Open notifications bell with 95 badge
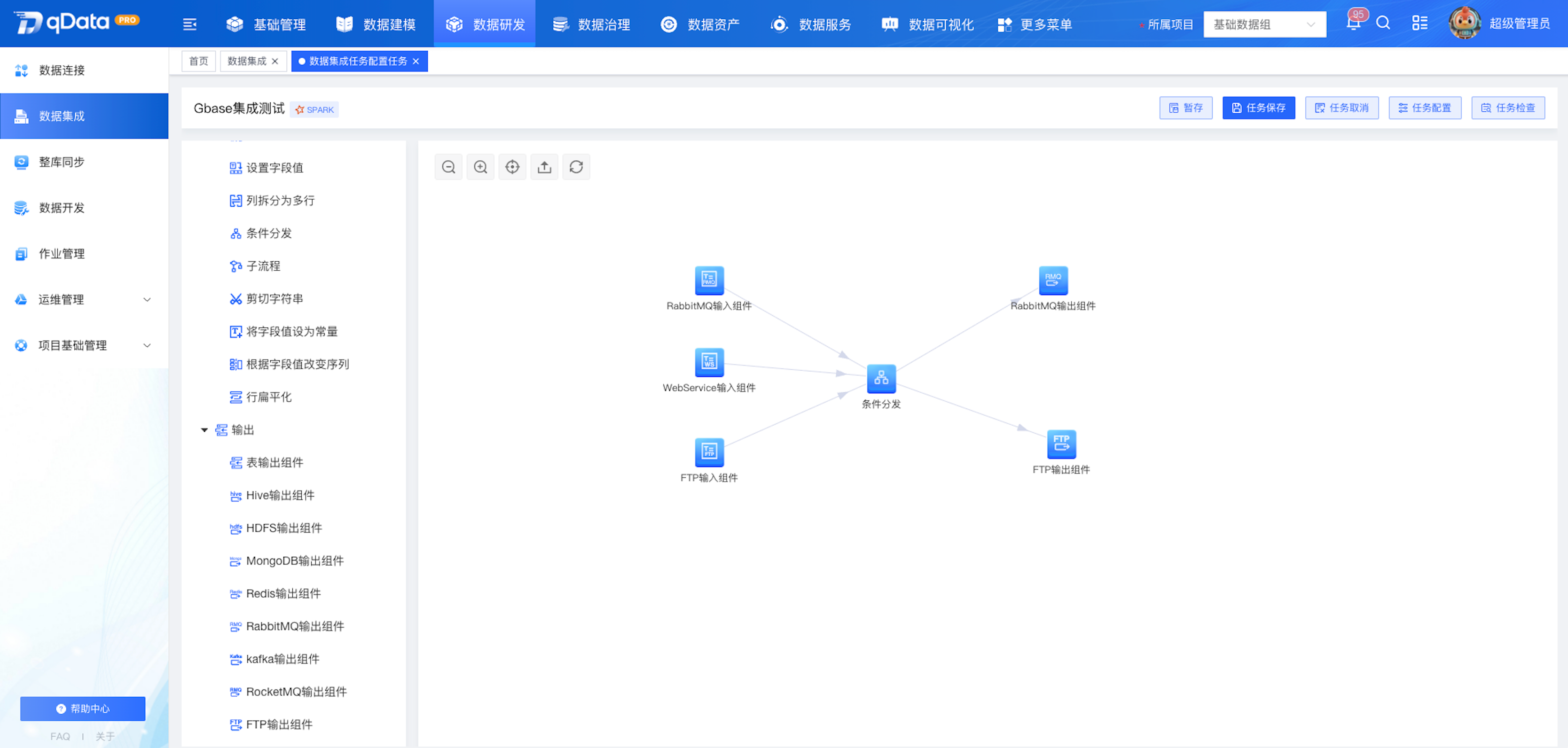Image resolution: width=1568 pixels, height=748 pixels. pyautogui.click(x=1353, y=23)
